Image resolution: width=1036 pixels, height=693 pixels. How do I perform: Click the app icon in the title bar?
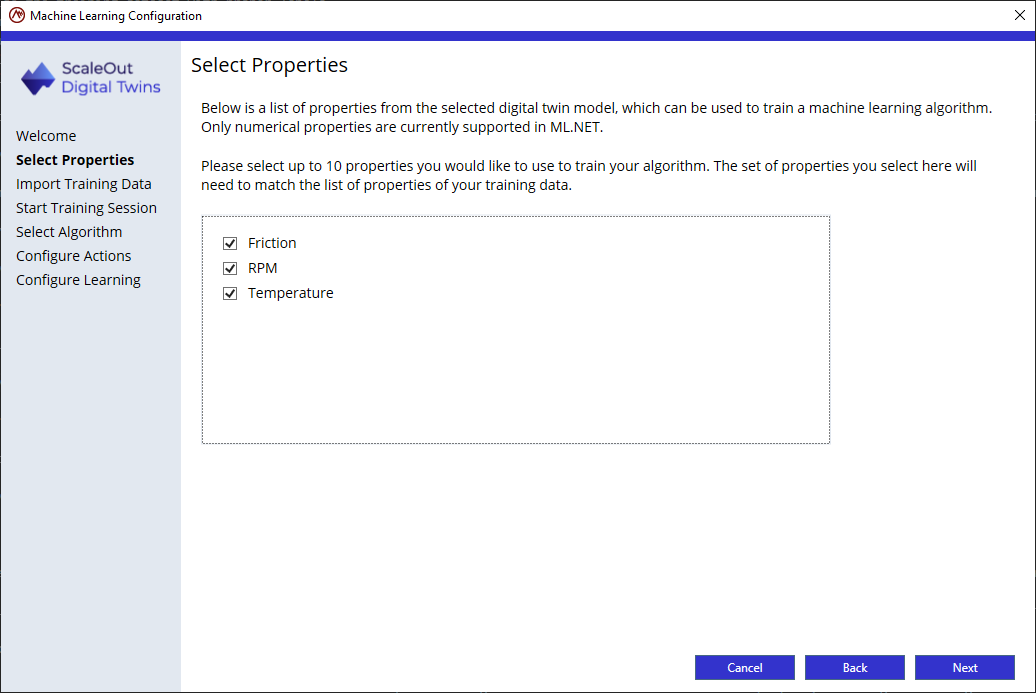17,15
